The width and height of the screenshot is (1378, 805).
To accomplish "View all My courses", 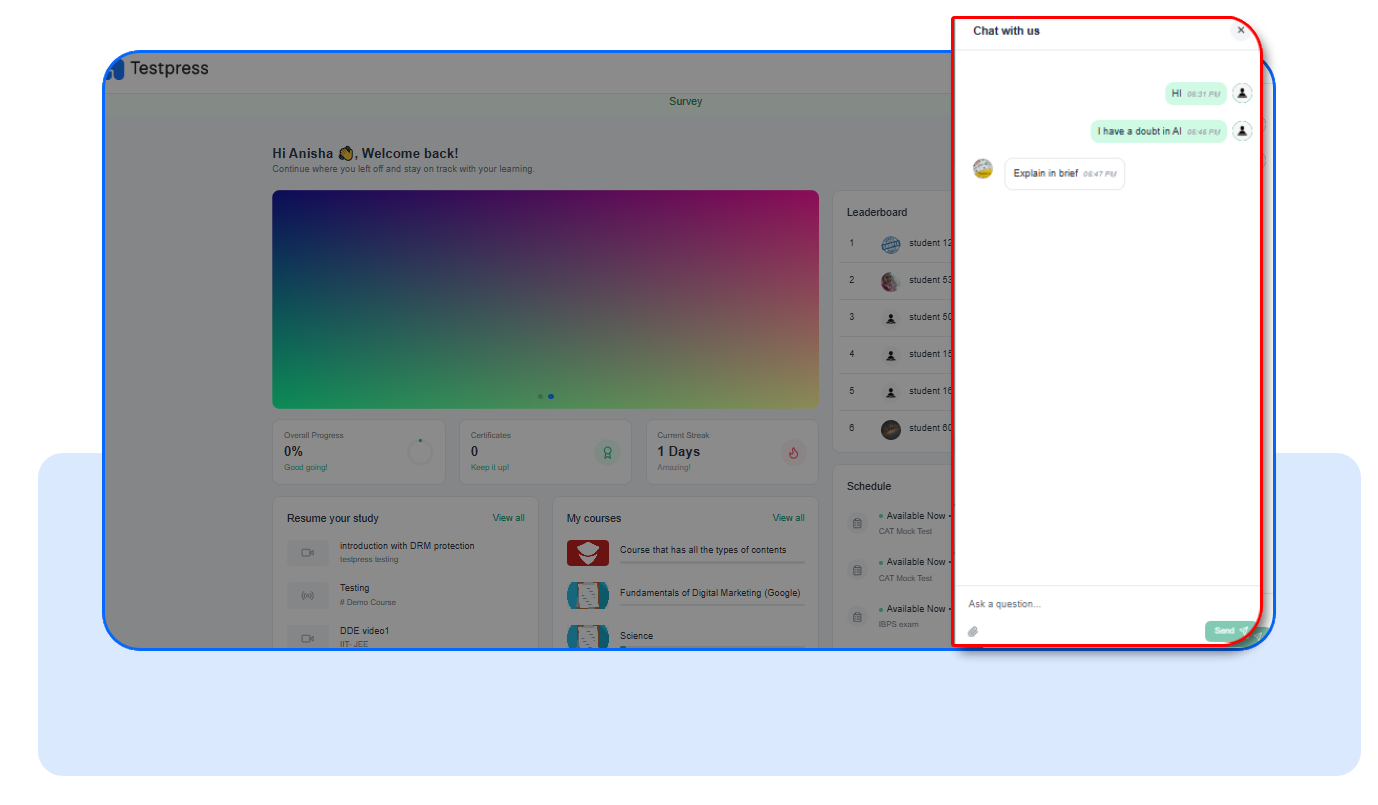I will 788,518.
